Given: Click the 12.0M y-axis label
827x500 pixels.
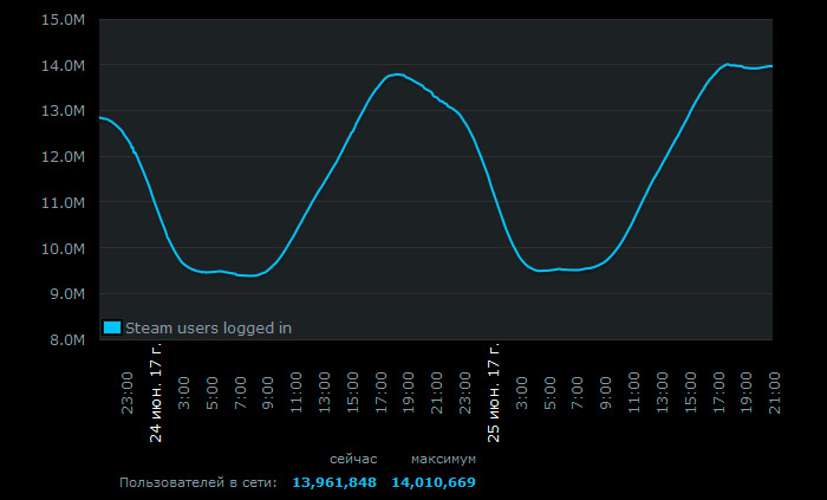Looking at the screenshot, I should [x=65, y=157].
